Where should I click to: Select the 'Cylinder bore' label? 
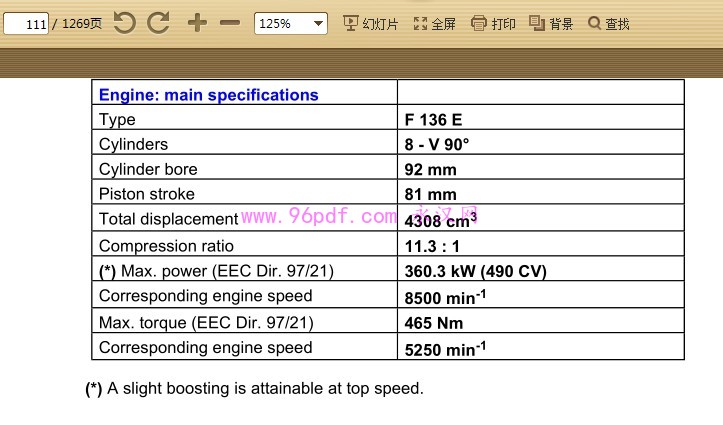tap(148, 169)
